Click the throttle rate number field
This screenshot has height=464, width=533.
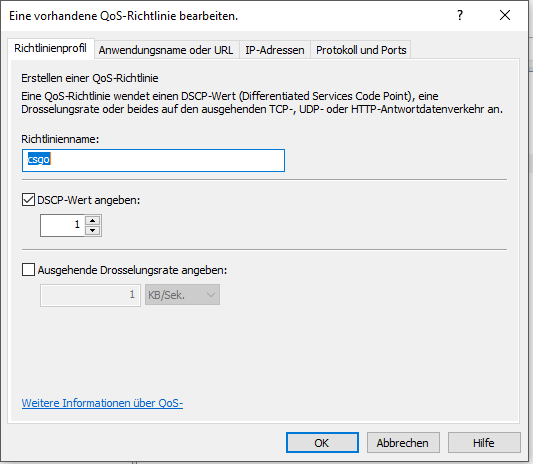coord(90,295)
